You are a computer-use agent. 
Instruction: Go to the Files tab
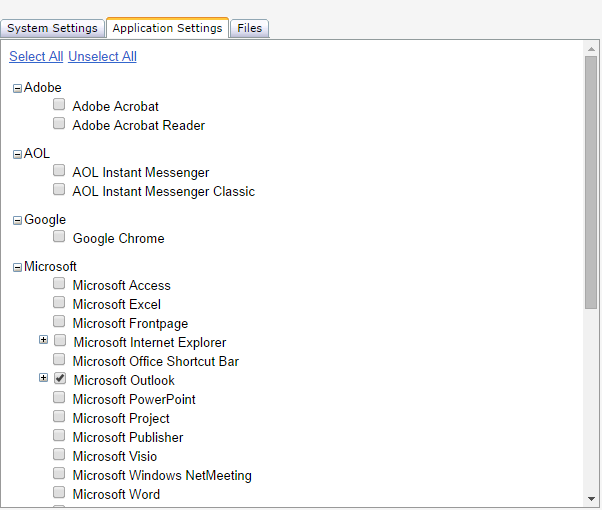250,28
